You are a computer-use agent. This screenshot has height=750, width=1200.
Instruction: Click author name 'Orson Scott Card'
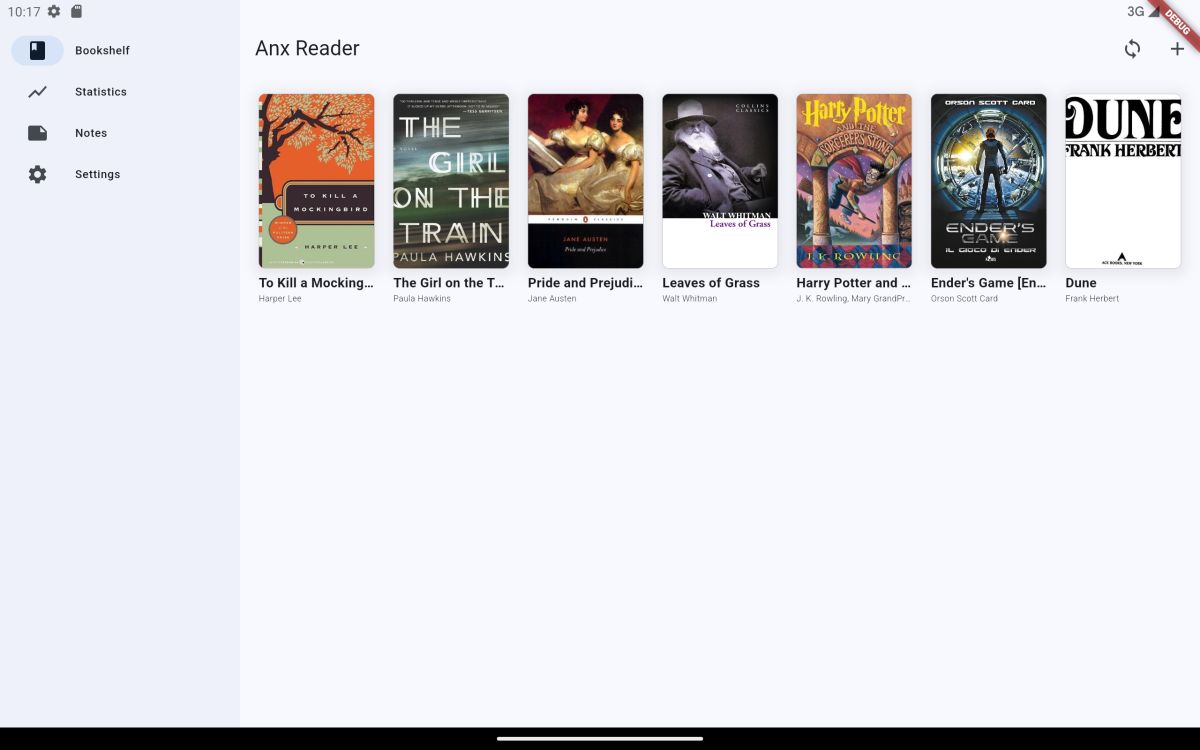point(964,299)
